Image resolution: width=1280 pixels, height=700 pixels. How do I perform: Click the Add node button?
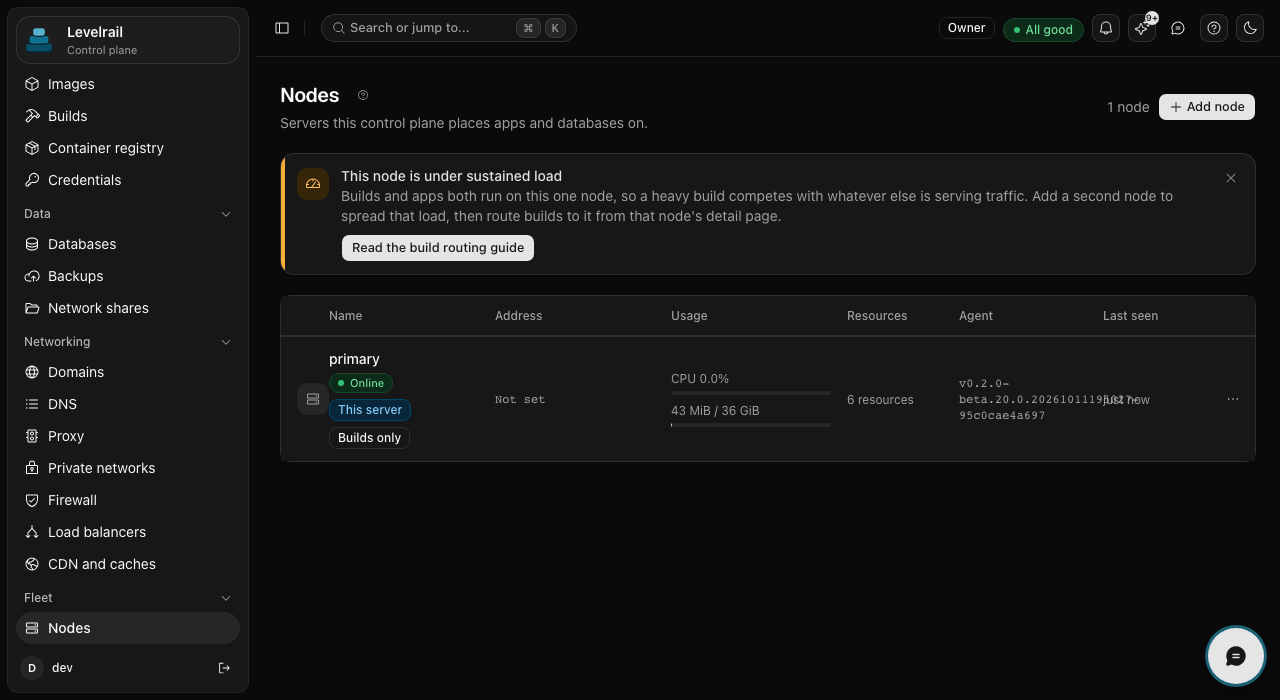coord(1207,107)
